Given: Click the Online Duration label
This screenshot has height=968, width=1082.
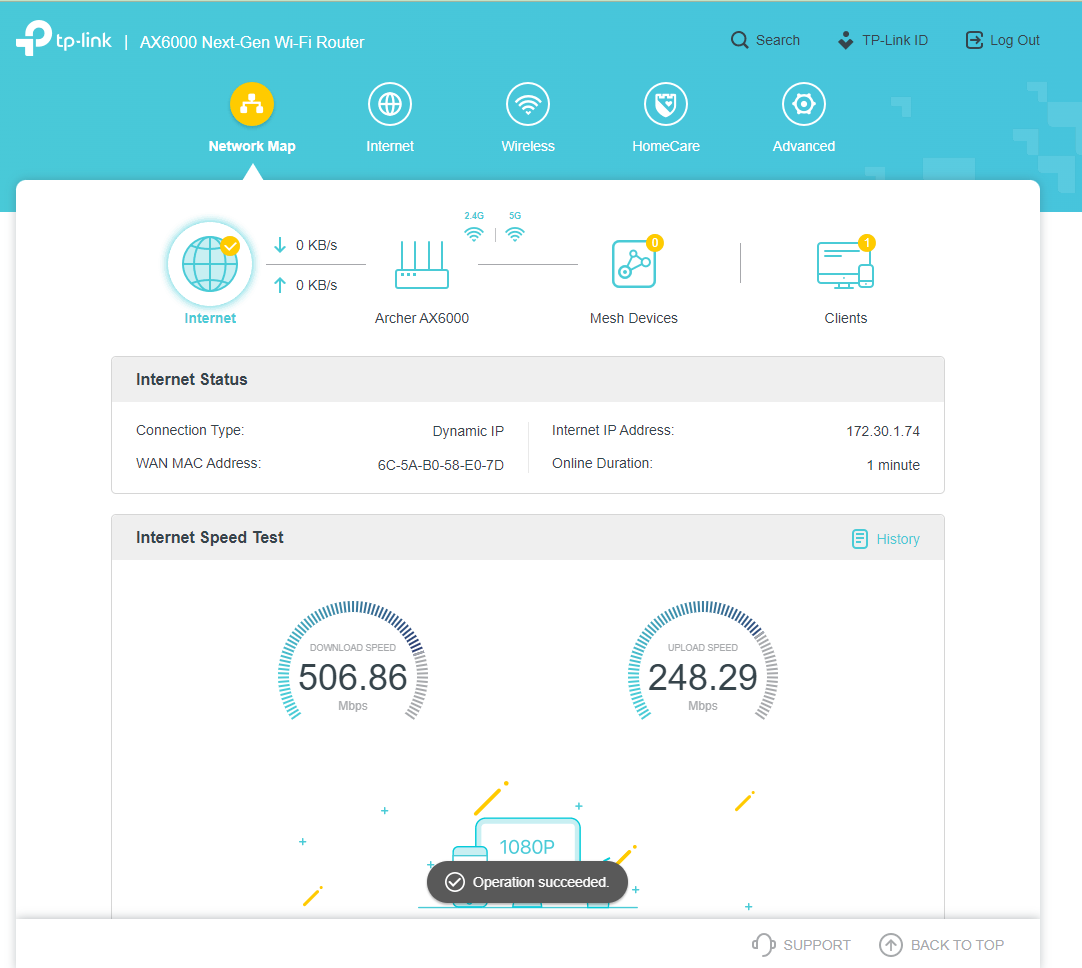Looking at the screenshot, I should 602,463.
